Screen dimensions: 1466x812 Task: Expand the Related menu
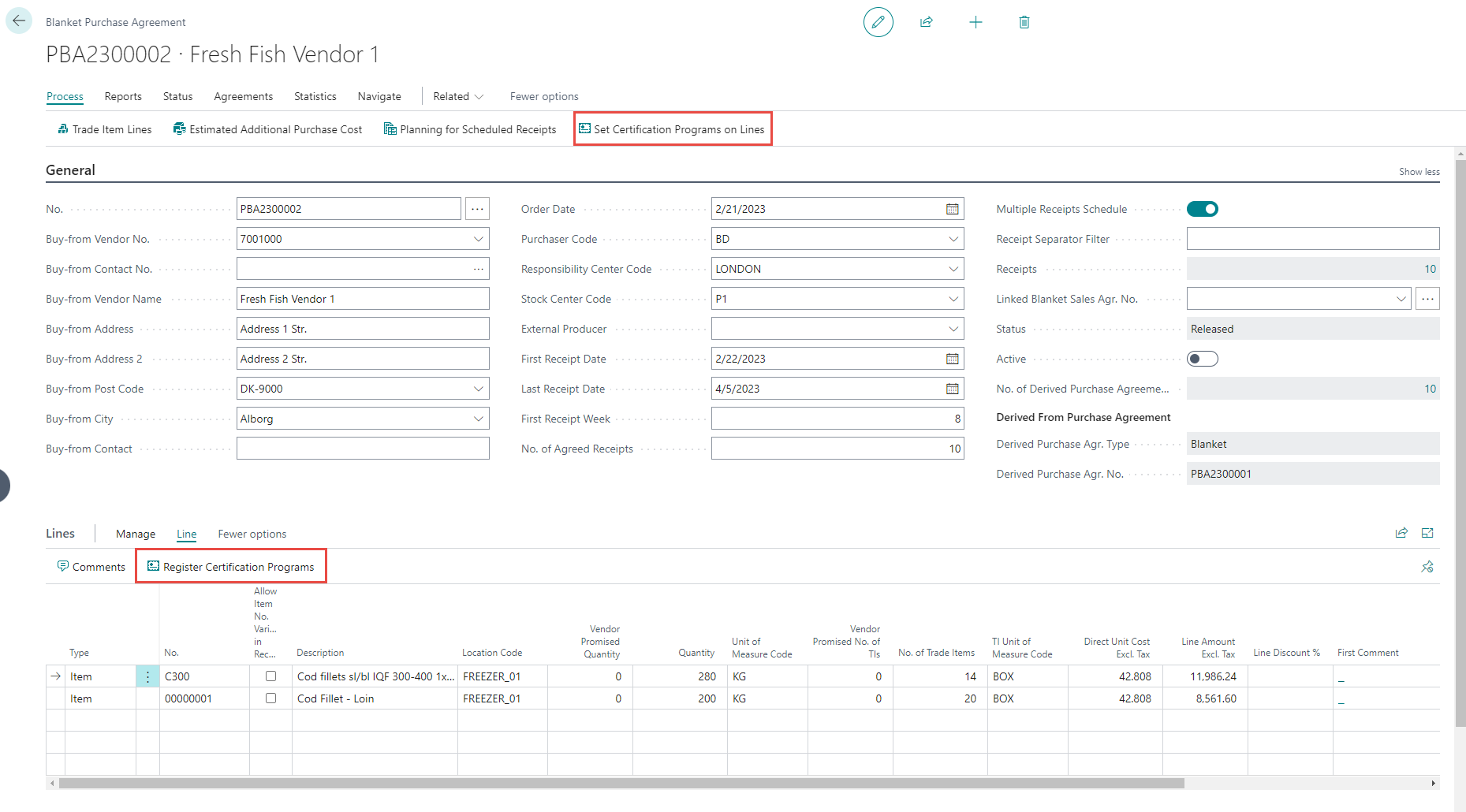pyautogui.click(x=457, y=96)
